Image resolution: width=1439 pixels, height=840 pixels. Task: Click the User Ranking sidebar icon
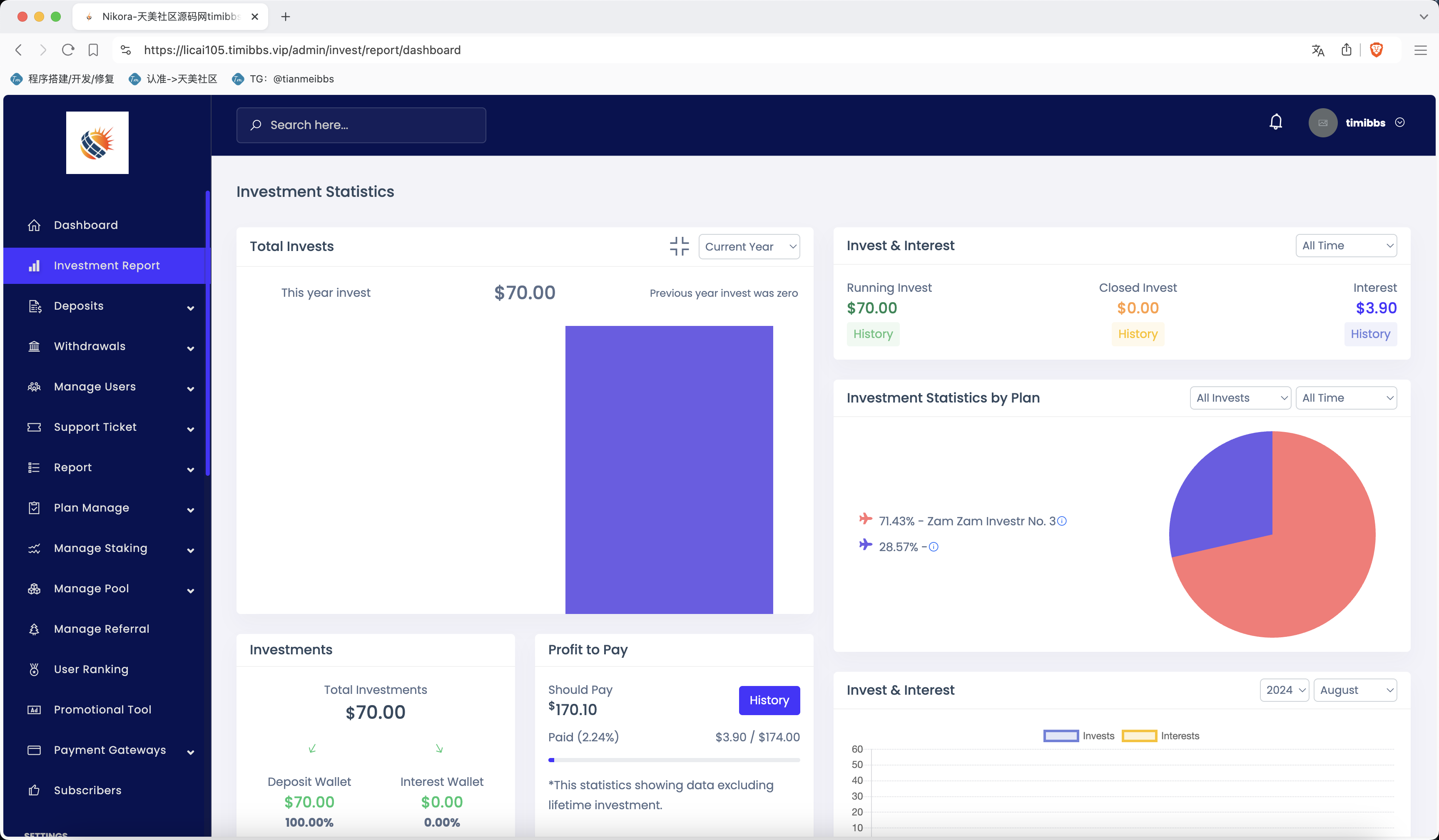click(34, 669)
